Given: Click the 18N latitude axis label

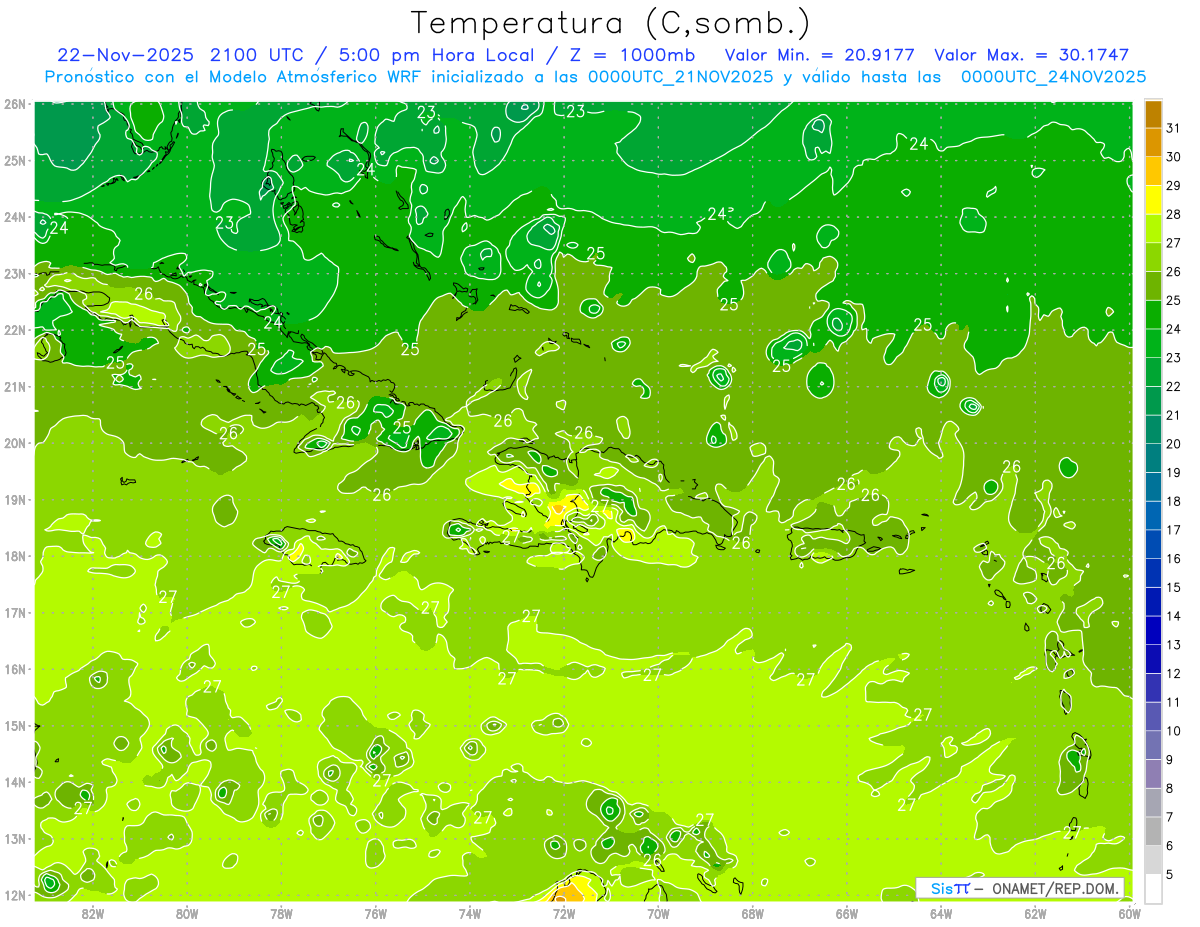Looking at the screenshot, I should [x=14, y=556].
